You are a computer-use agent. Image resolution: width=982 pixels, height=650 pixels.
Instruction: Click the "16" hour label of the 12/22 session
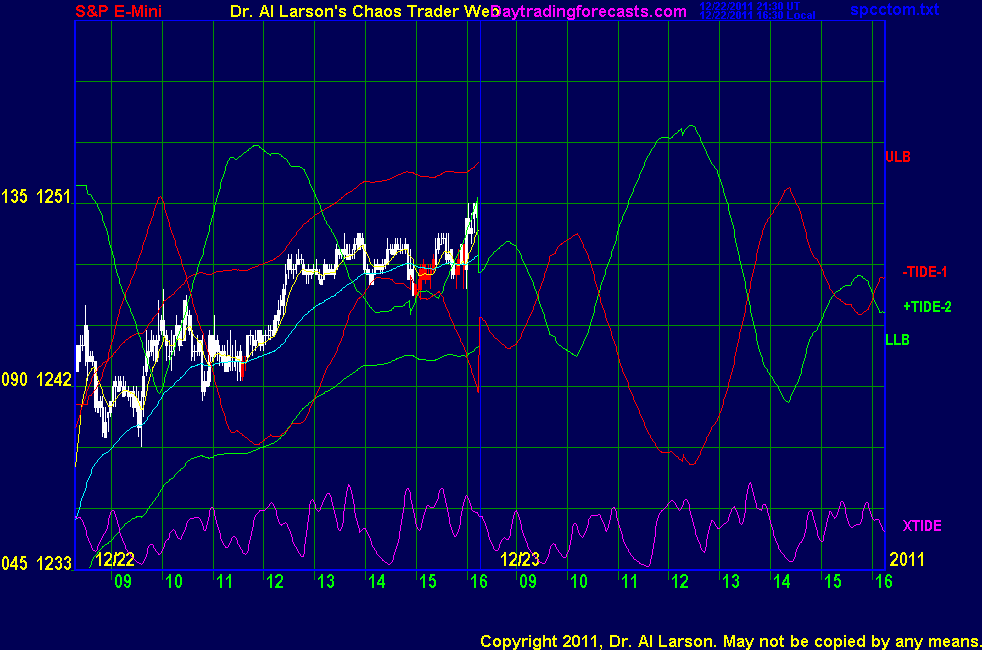(x=478, y=582)
